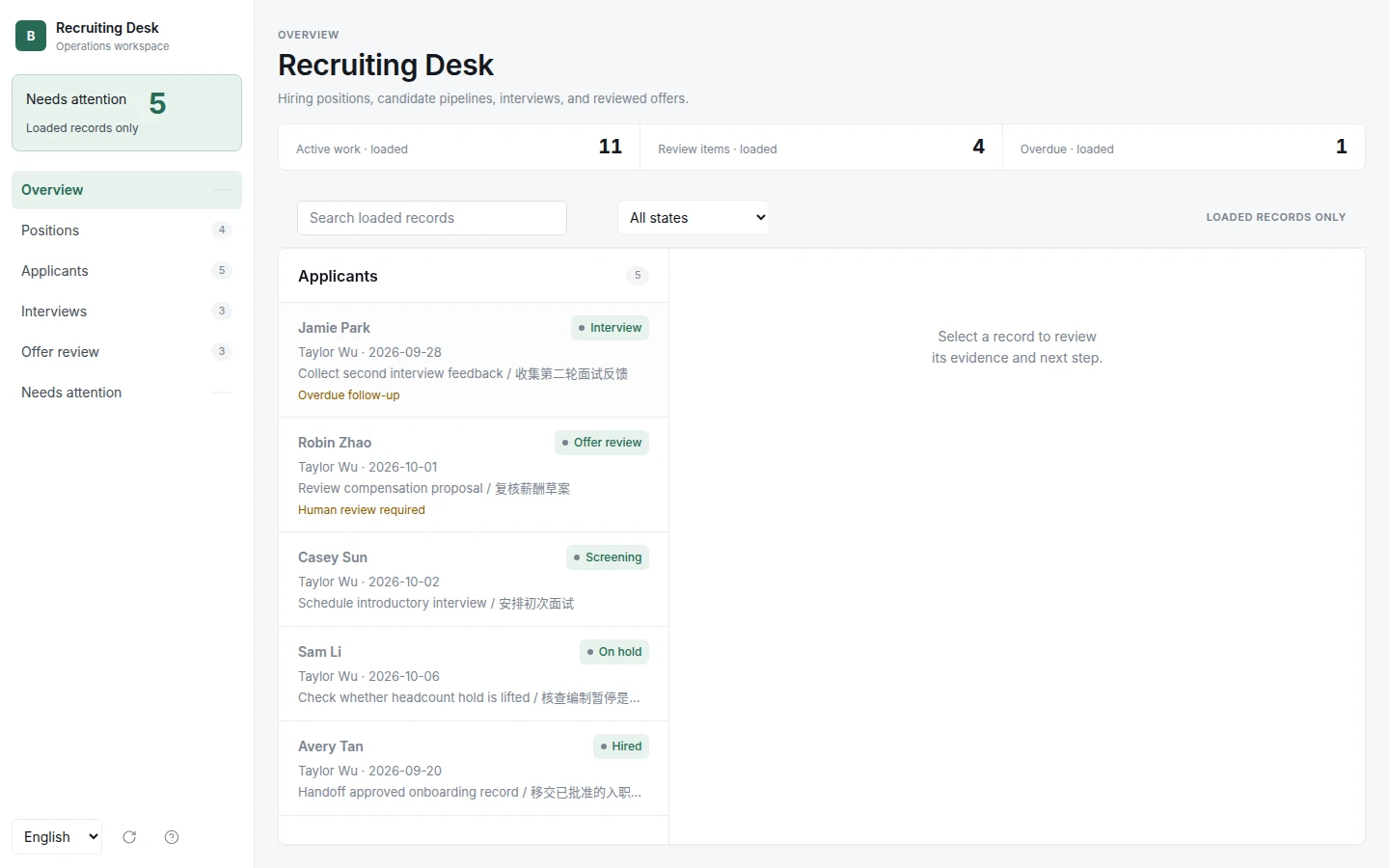Click the Review items loaded stat
Screen dimensions: 1389x868
tap(821, 148)
